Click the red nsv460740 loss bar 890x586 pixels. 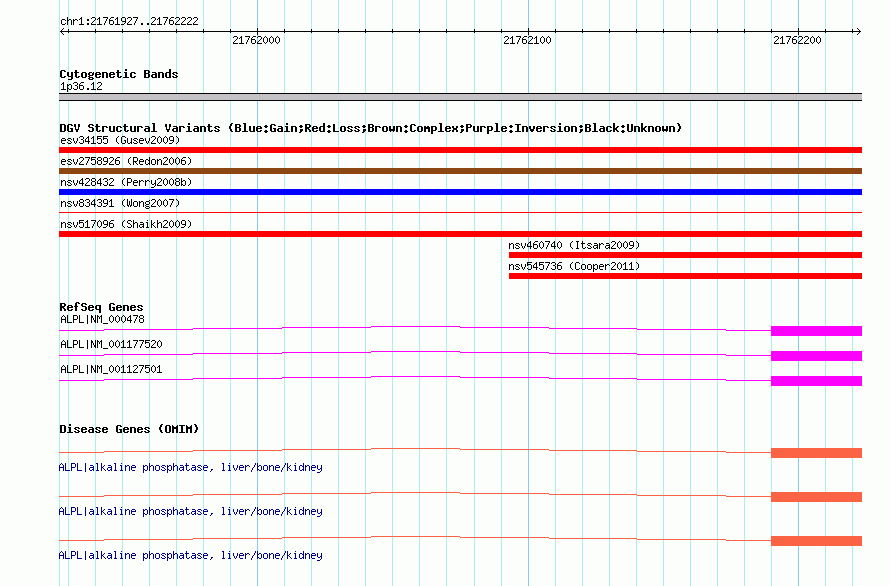(685, 255)
